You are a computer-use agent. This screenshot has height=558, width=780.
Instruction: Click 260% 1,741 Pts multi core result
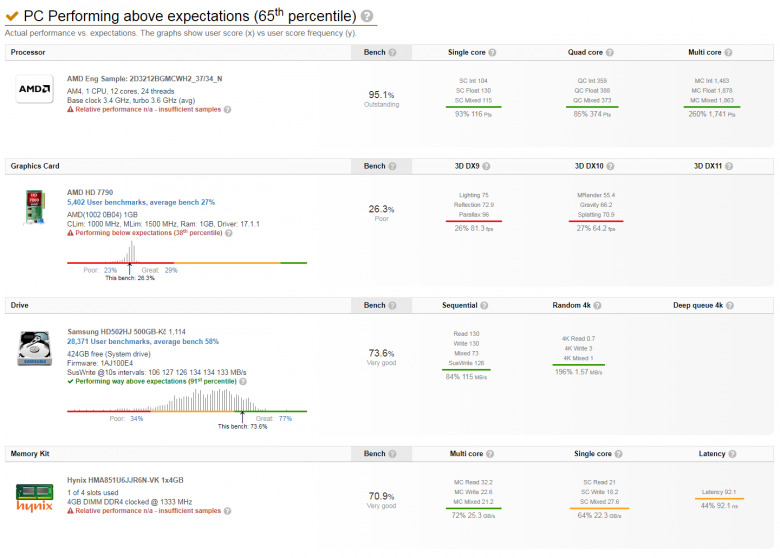712,114
